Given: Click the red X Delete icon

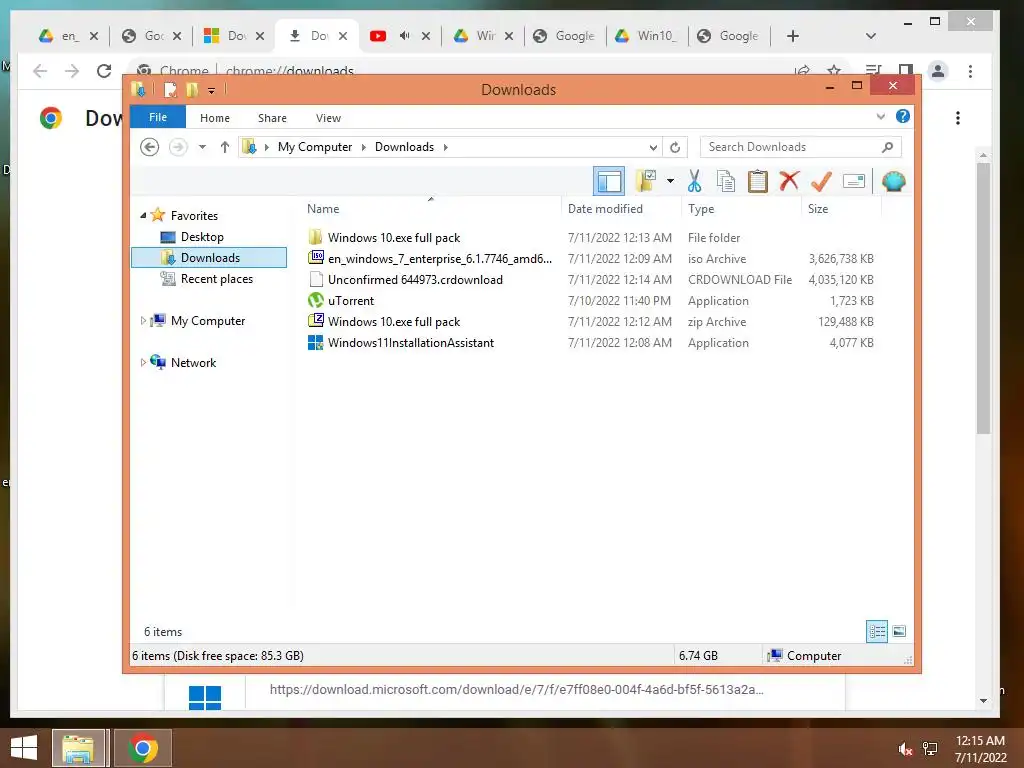Looking at the screenshot, I should click(x=789, y=181).
